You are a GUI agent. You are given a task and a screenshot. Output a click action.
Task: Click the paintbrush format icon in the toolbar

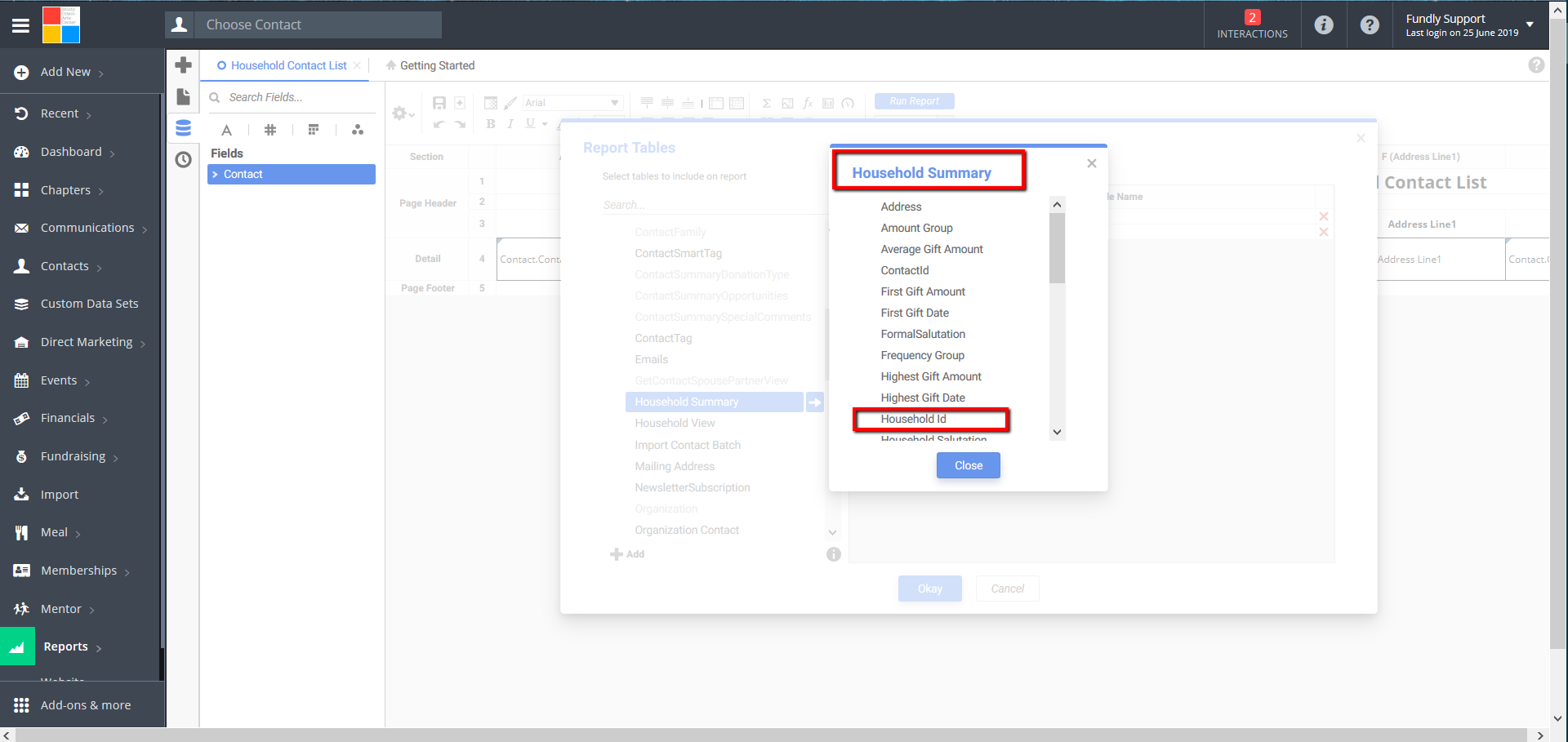tap(510, 103)
